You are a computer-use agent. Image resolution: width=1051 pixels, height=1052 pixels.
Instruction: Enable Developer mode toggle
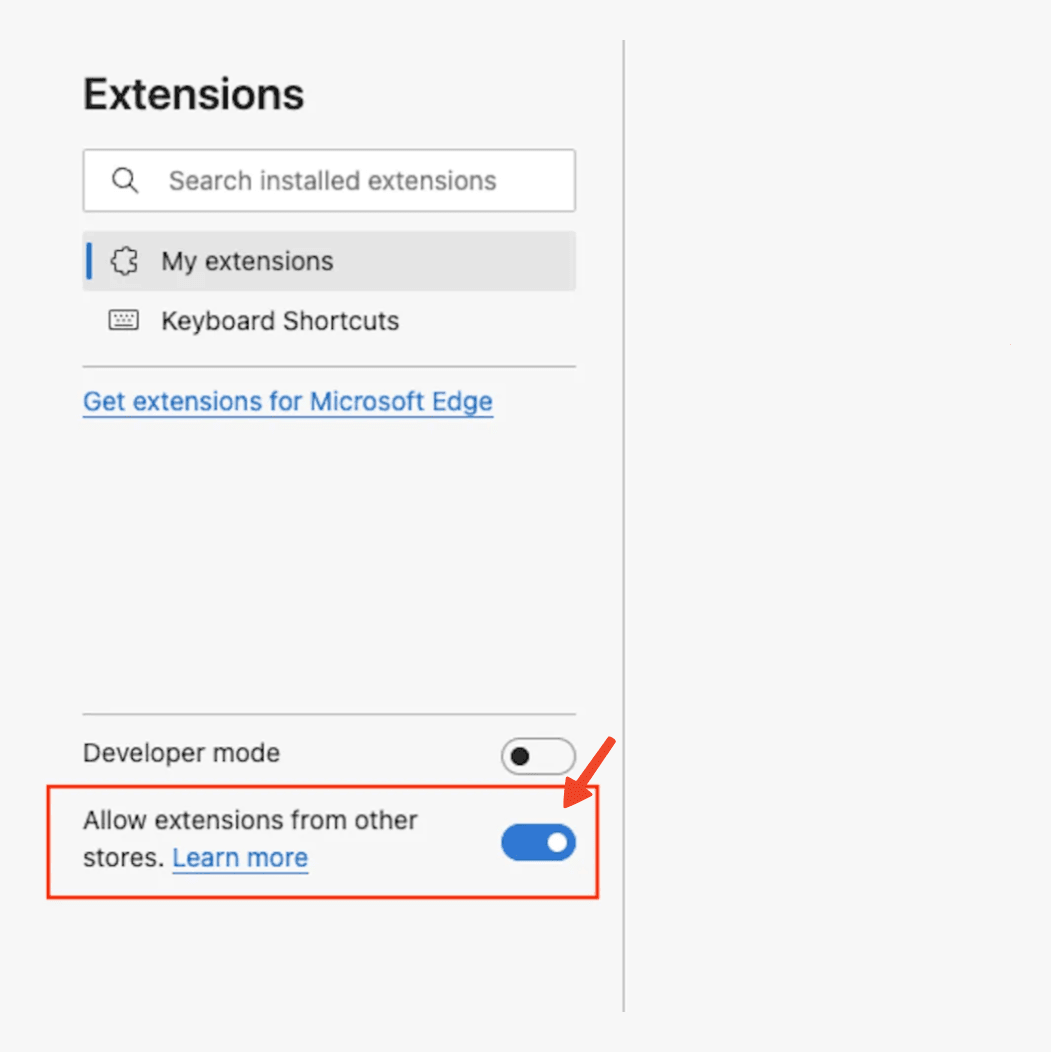point(538,756)
